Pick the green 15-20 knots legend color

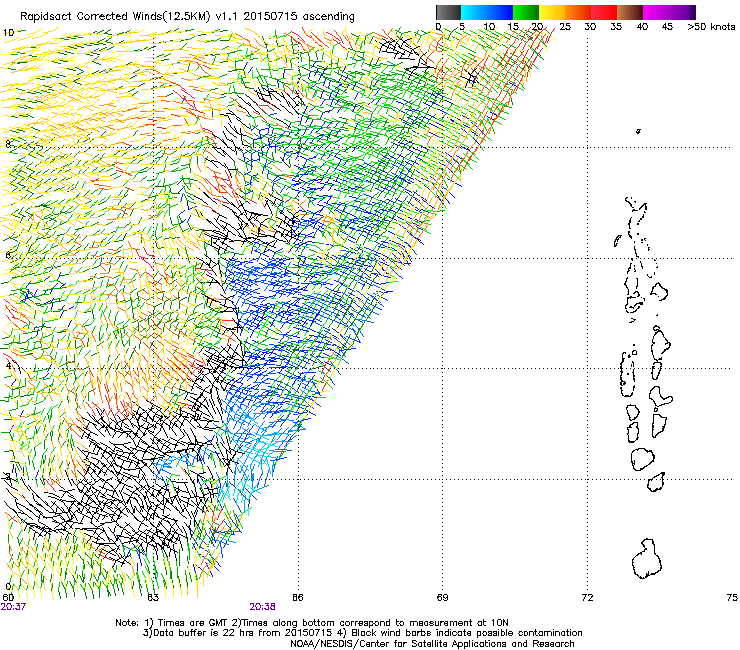(x=526, y=12)
